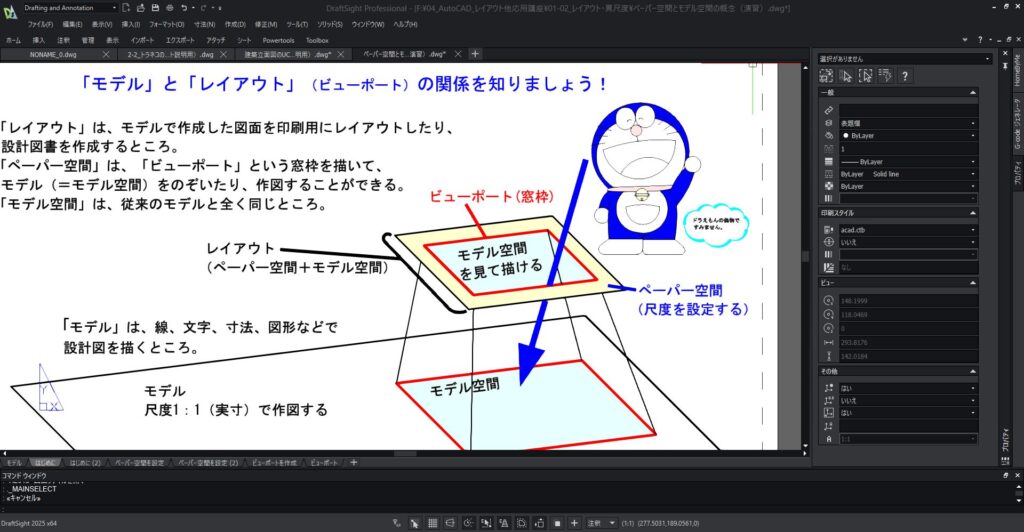Select the ペーパー空間を設定 sheet tab
Image resolution: width=1024 pixels, height=532 pixels.
[x=139, y=462]
